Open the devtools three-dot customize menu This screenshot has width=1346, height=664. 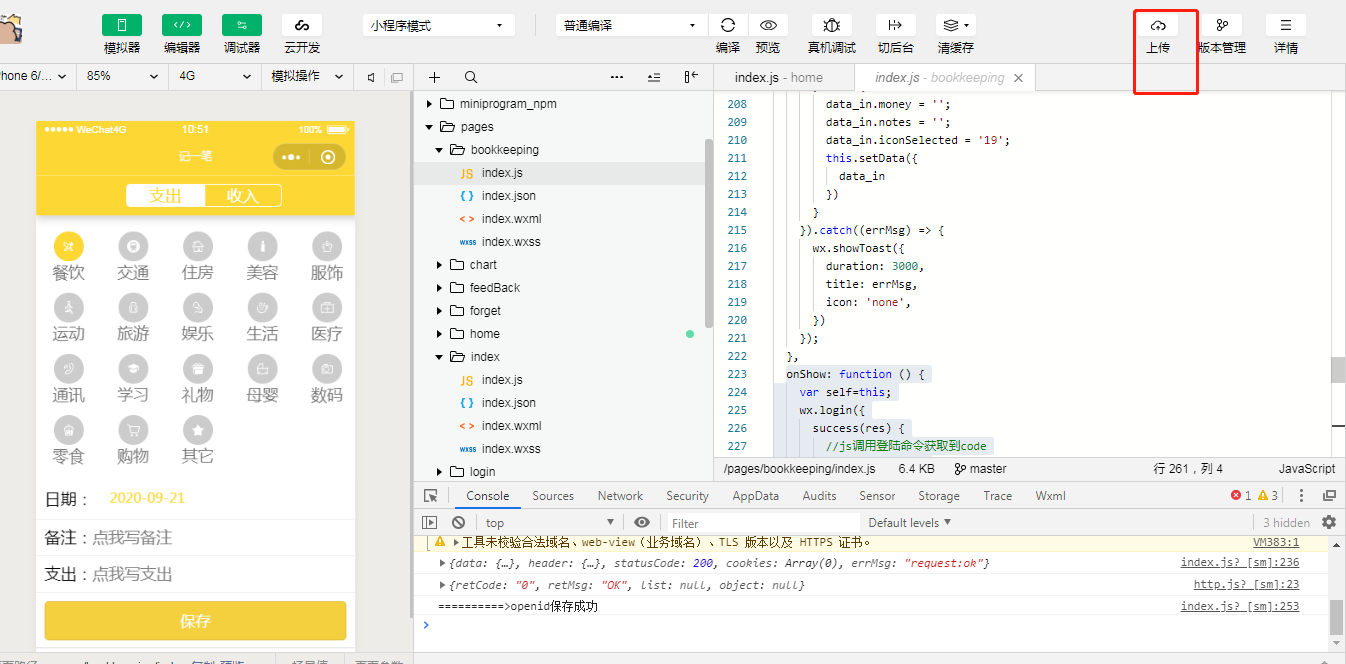coord(1301,496)
